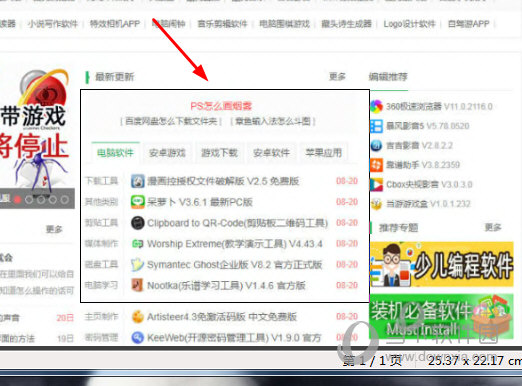522x386 pixels.
Task: Click the 密码管理 category label
Action: [102, 338]
